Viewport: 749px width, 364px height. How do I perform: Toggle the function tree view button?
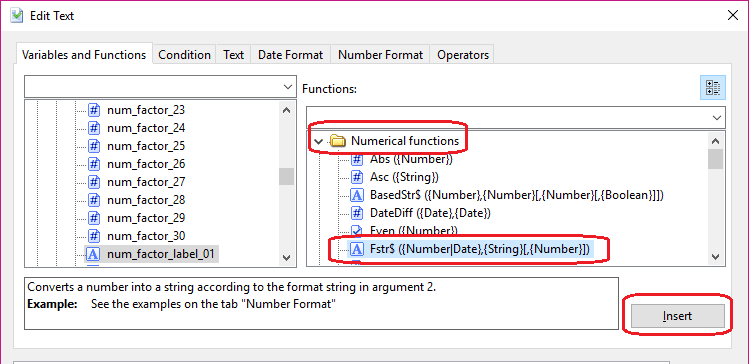713,87
